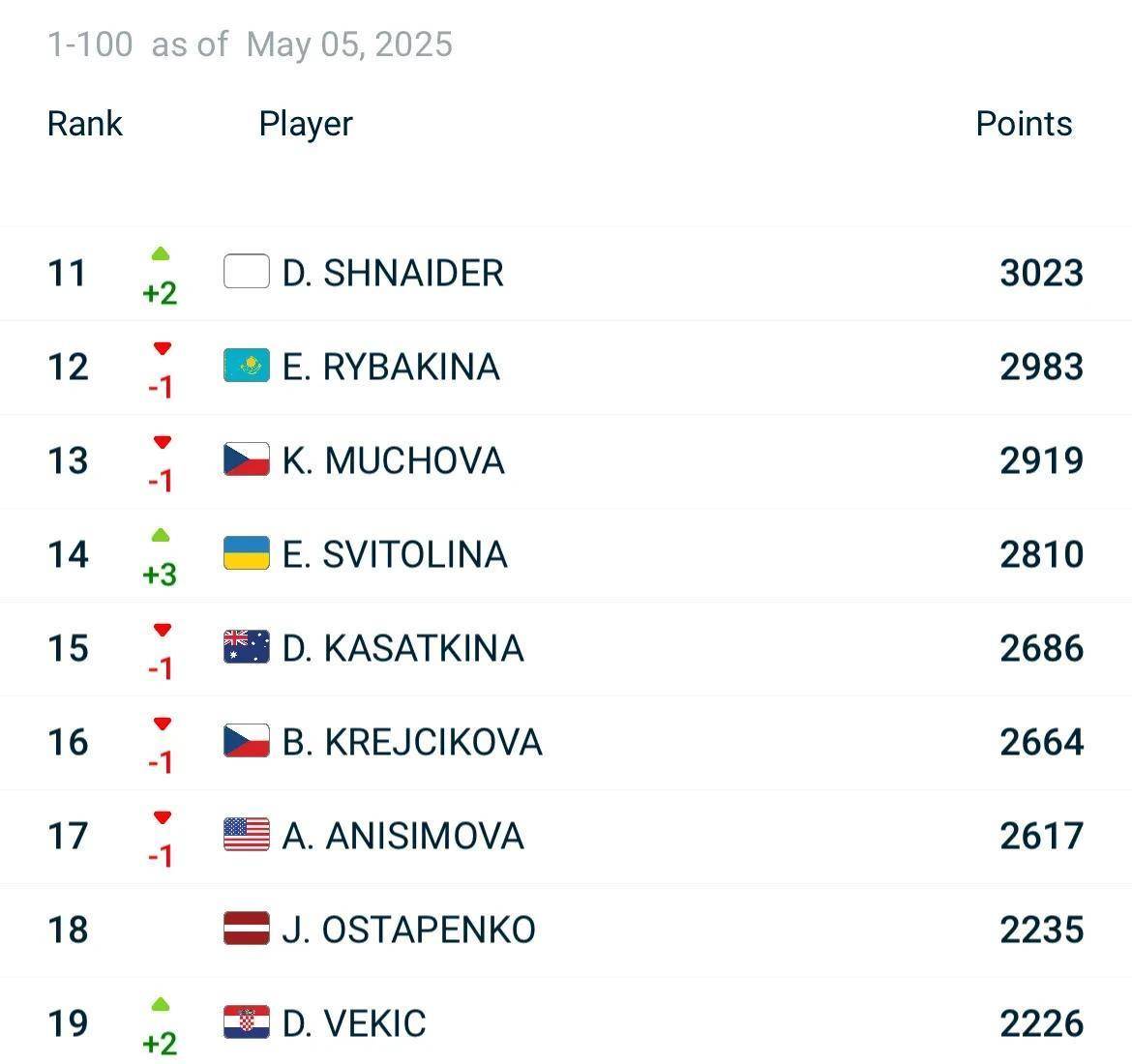Image resolution: width=1132 pixels, height=1064 pixels.
Task: Click the blank flag beside D. Shnaider
Action: coord(246,272)
